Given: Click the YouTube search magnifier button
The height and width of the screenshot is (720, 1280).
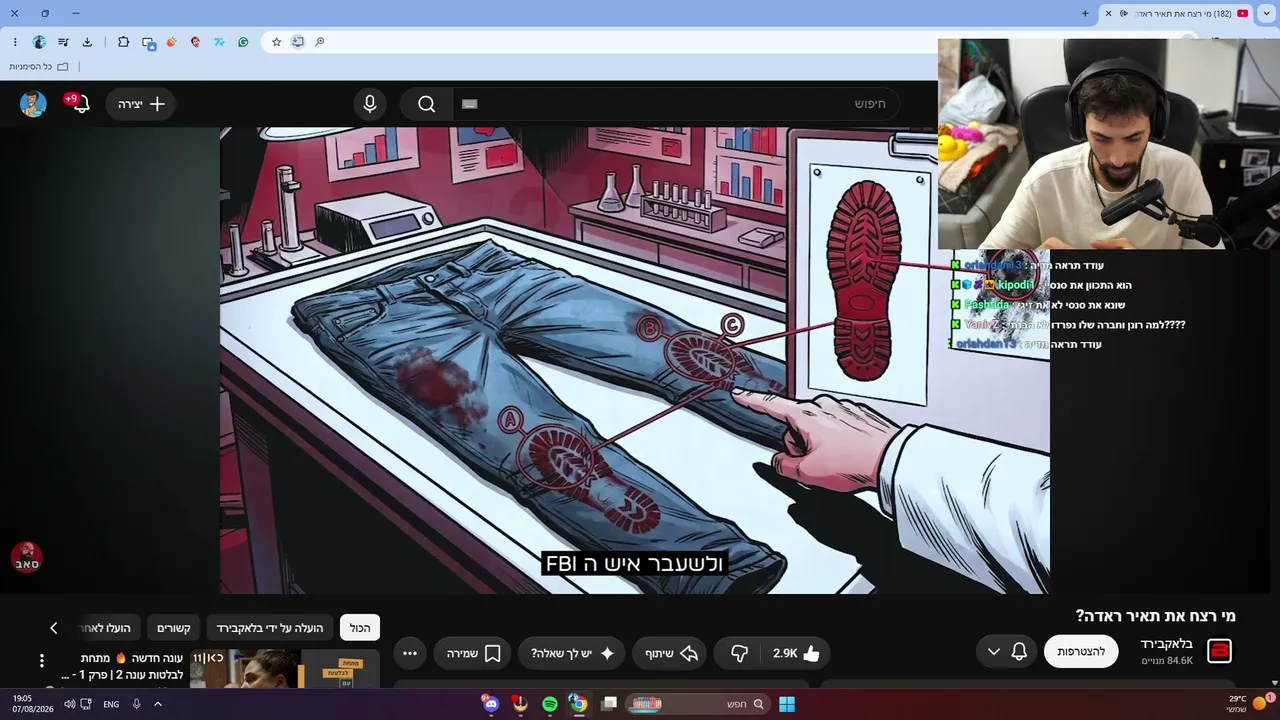Looking at the screenshot, I should point(427,104).
